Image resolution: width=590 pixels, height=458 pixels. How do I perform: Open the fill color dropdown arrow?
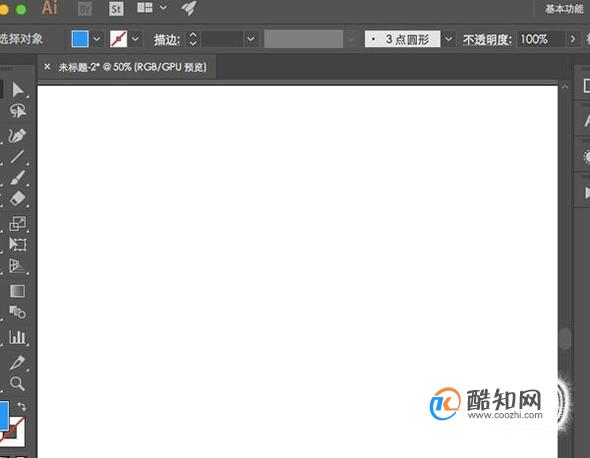tap(97, 39)
